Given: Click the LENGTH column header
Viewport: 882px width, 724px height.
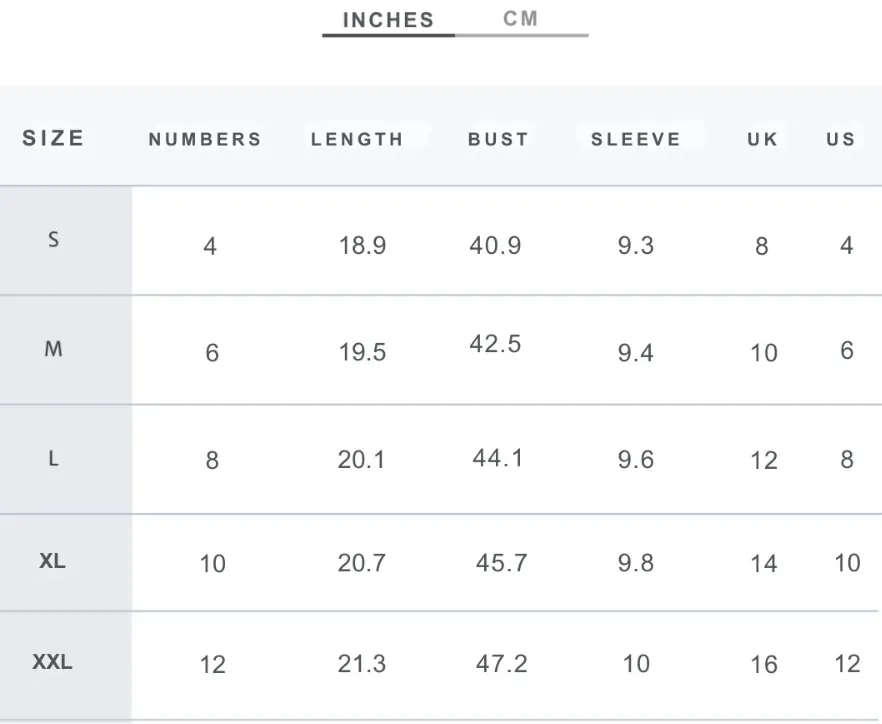Looking at the screenshot, I should tap(357, 140).
